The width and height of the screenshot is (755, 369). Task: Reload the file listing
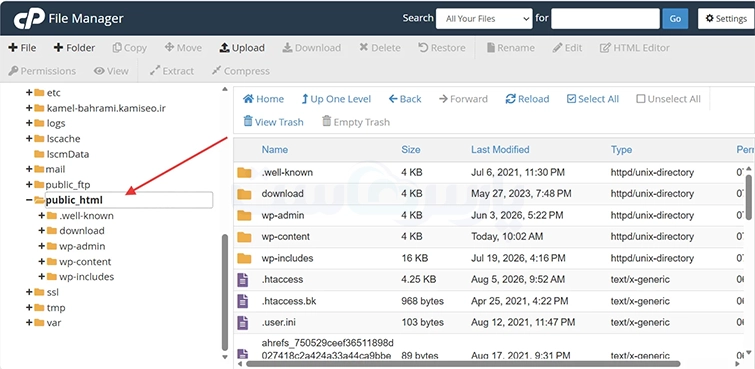click(x=527, y=99)
